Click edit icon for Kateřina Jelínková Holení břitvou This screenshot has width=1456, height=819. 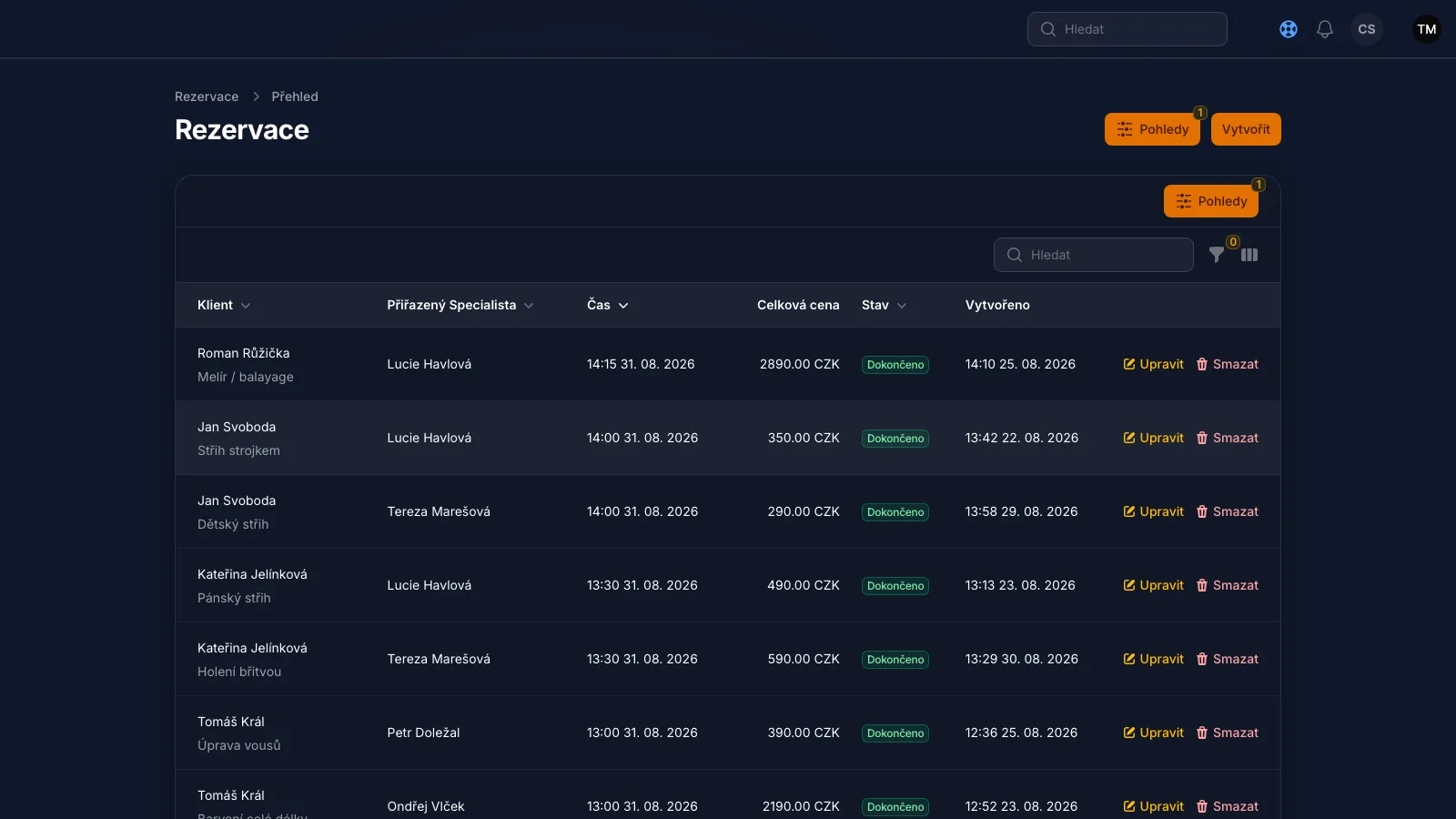[x=1129, y=659]
